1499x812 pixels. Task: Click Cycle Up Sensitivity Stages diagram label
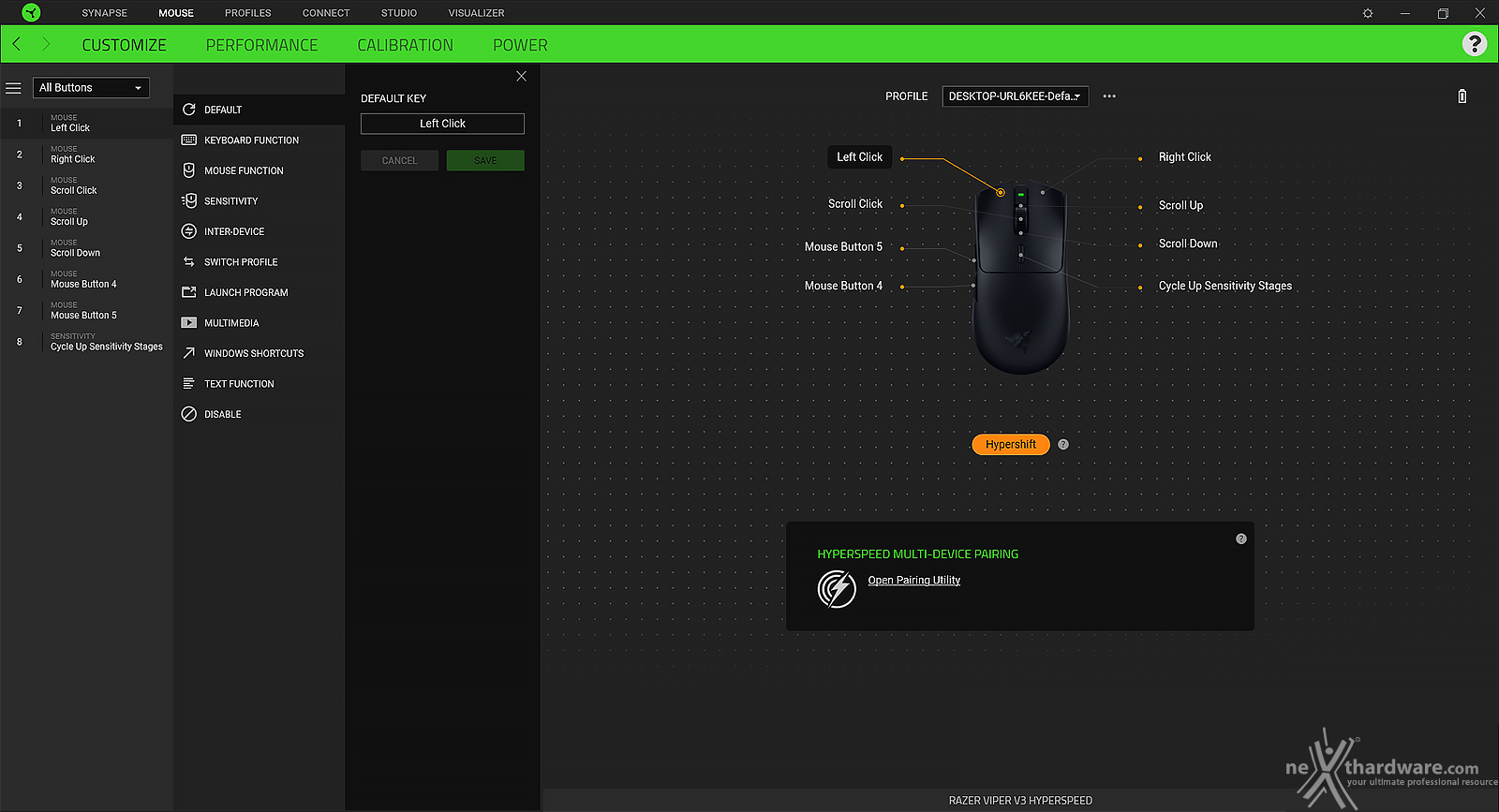[x=1225, y=286]
